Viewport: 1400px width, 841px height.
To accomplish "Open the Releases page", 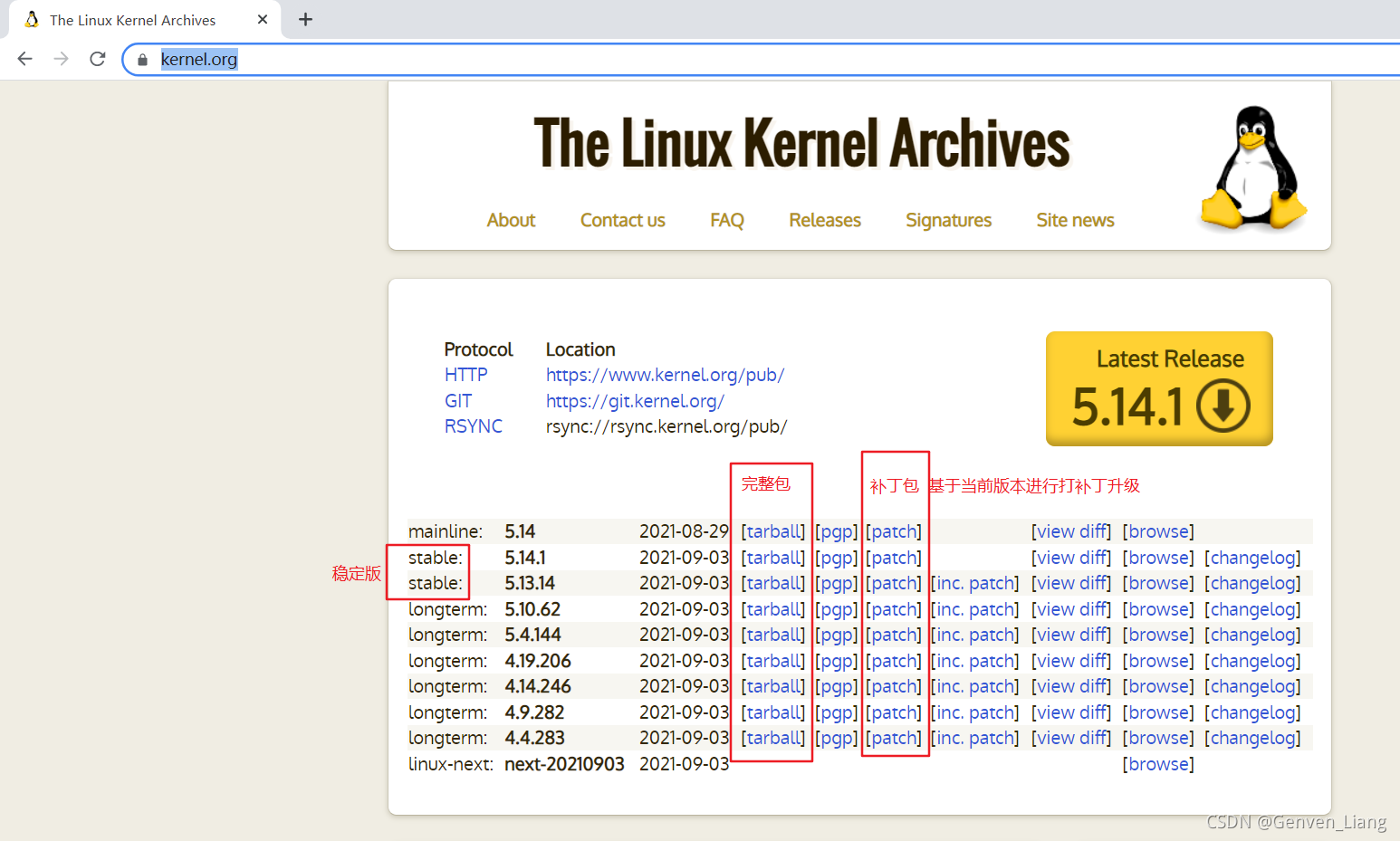I will (x=825, y=220).
